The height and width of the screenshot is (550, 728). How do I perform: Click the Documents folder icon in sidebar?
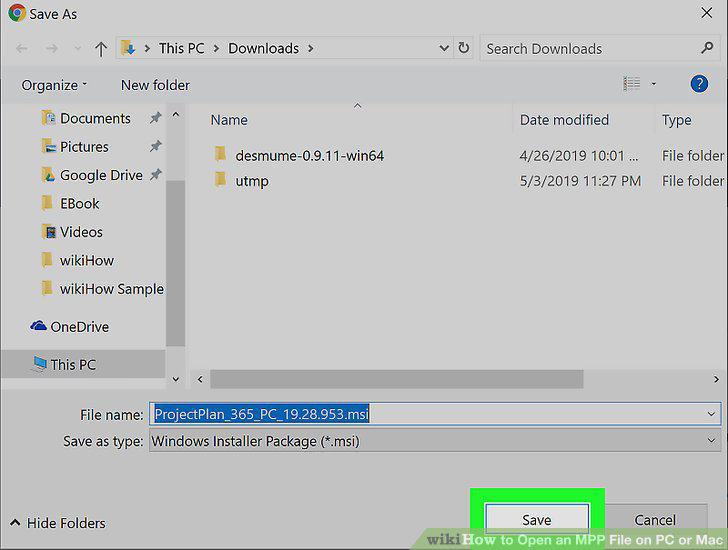point(48,117)
